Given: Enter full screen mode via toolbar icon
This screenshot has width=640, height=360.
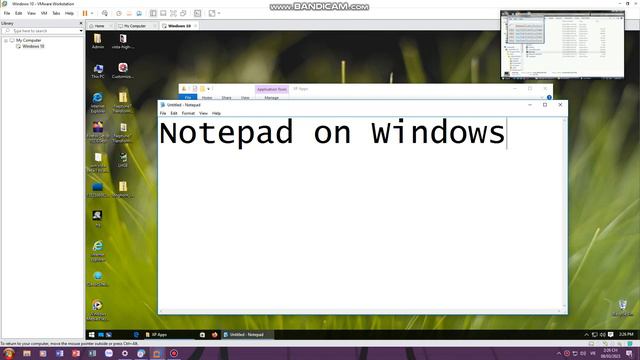Looking at the screenshot, I should click(173, 13).
